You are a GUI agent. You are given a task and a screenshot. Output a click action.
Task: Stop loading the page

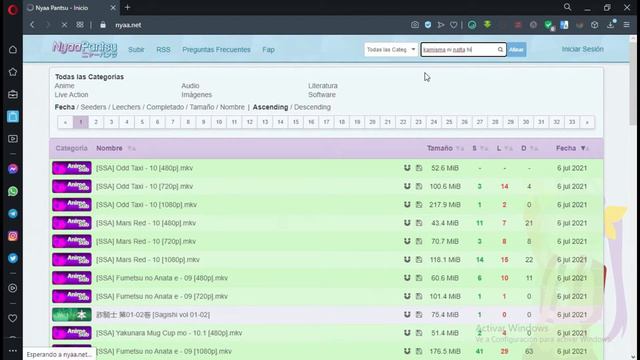pyautogui.click(x=64, y=25)
